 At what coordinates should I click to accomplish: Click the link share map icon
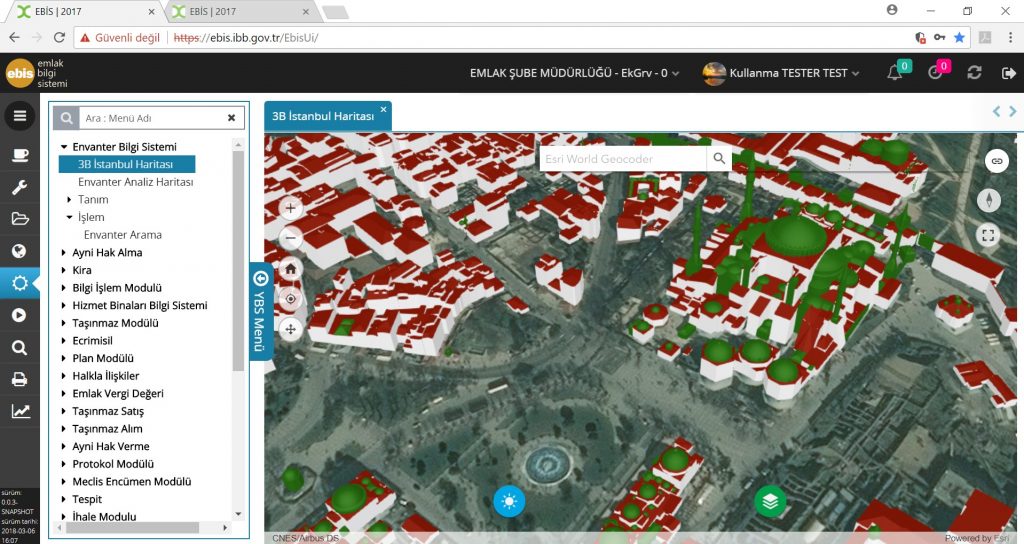click(x=997, y=161)
